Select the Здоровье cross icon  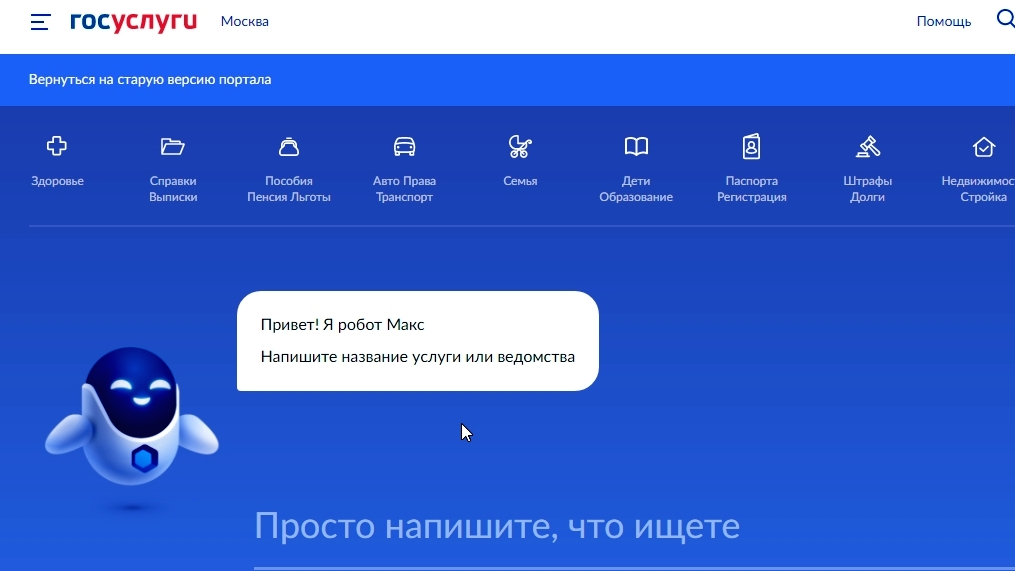tap(57, 147)
